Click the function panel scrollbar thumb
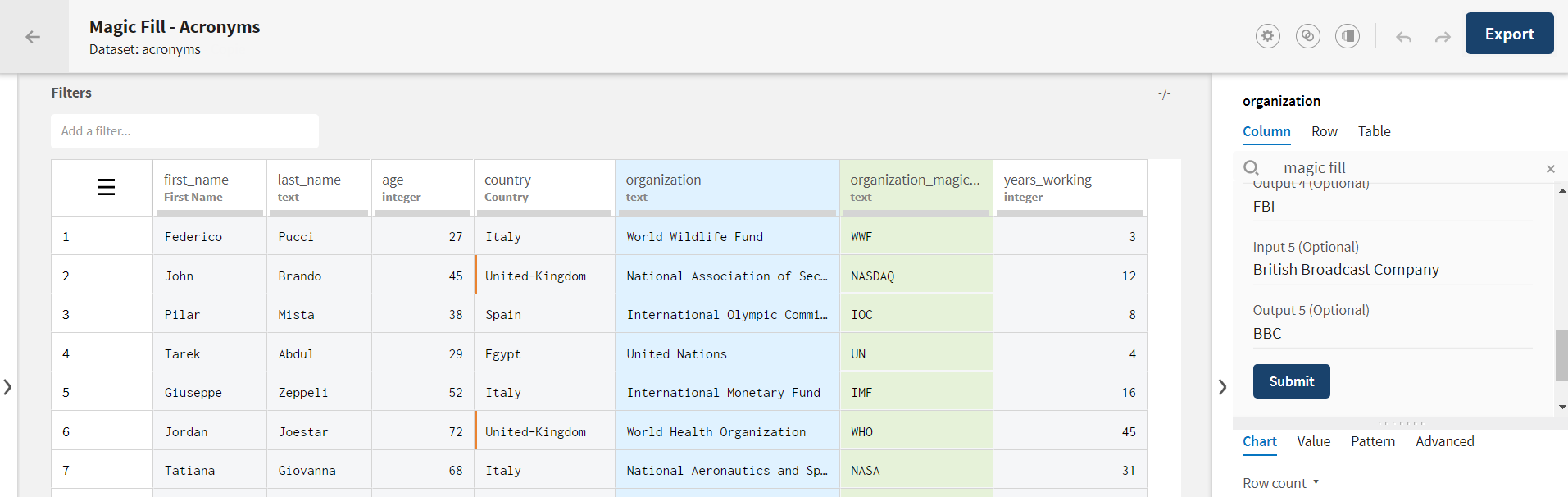 pos(1561,354)
